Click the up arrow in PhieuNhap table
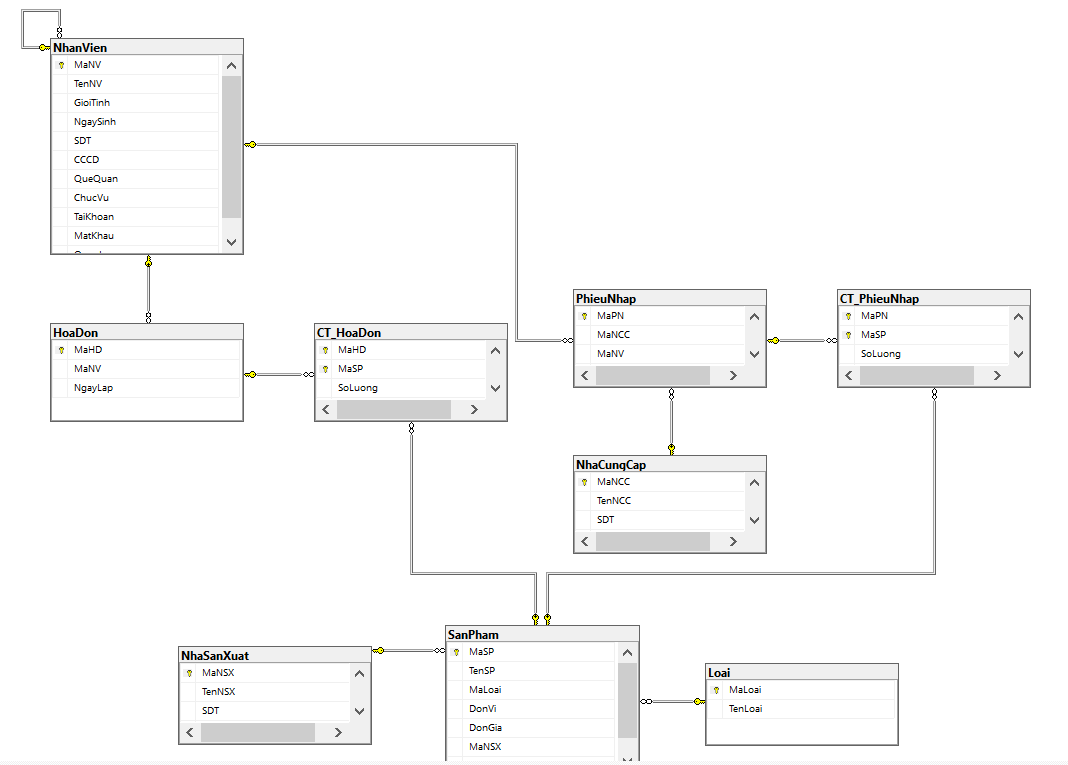This screenshot has width=1068, height=765. click(754, 317)
